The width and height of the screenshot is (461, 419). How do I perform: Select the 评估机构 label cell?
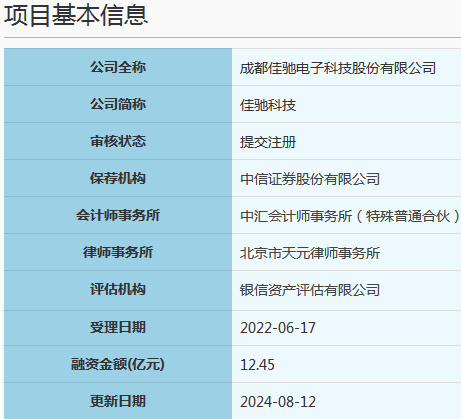coord(118,289)
